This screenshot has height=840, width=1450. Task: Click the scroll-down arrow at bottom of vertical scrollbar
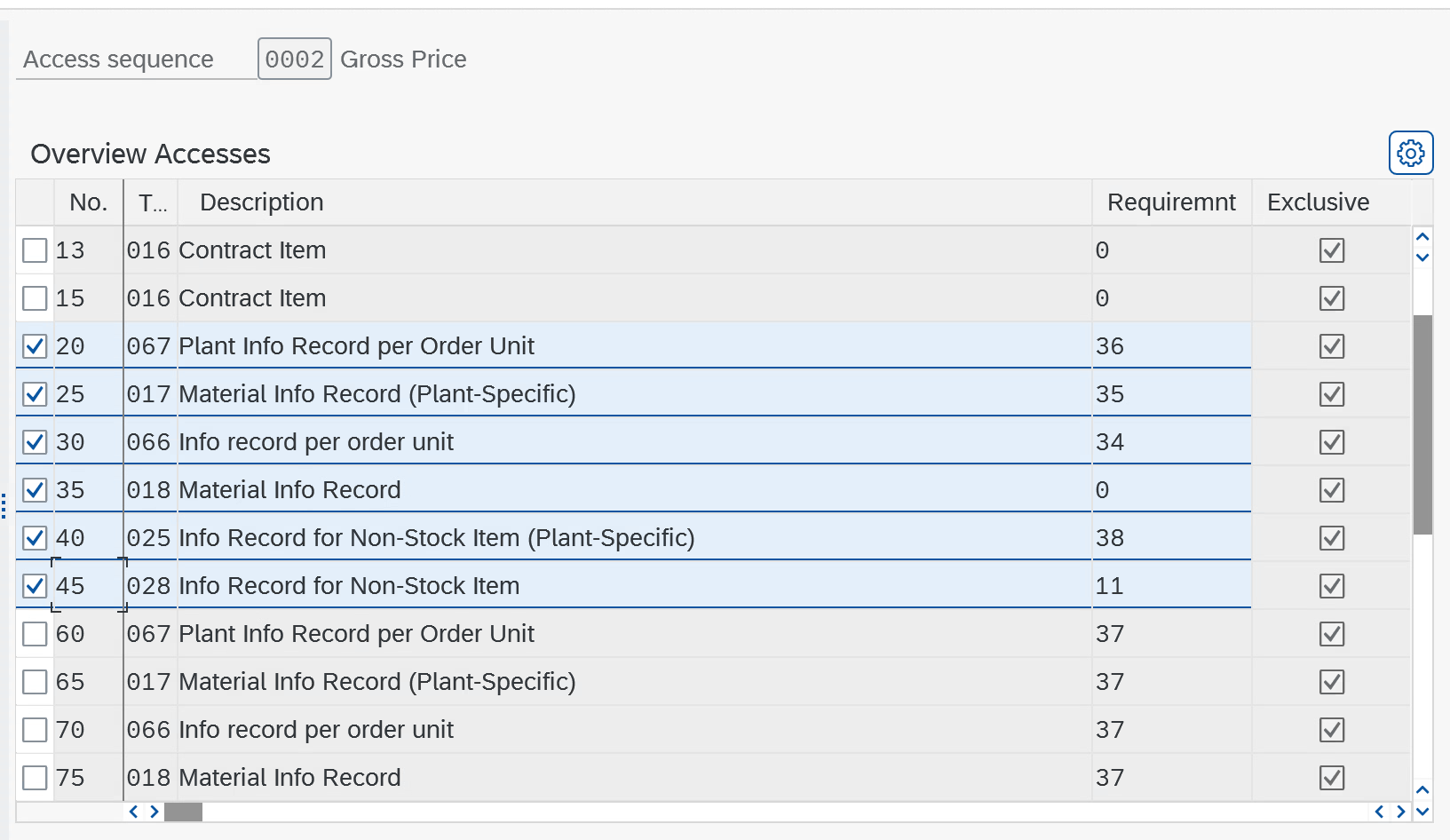pyautogui.click(x=1422, y=811)
